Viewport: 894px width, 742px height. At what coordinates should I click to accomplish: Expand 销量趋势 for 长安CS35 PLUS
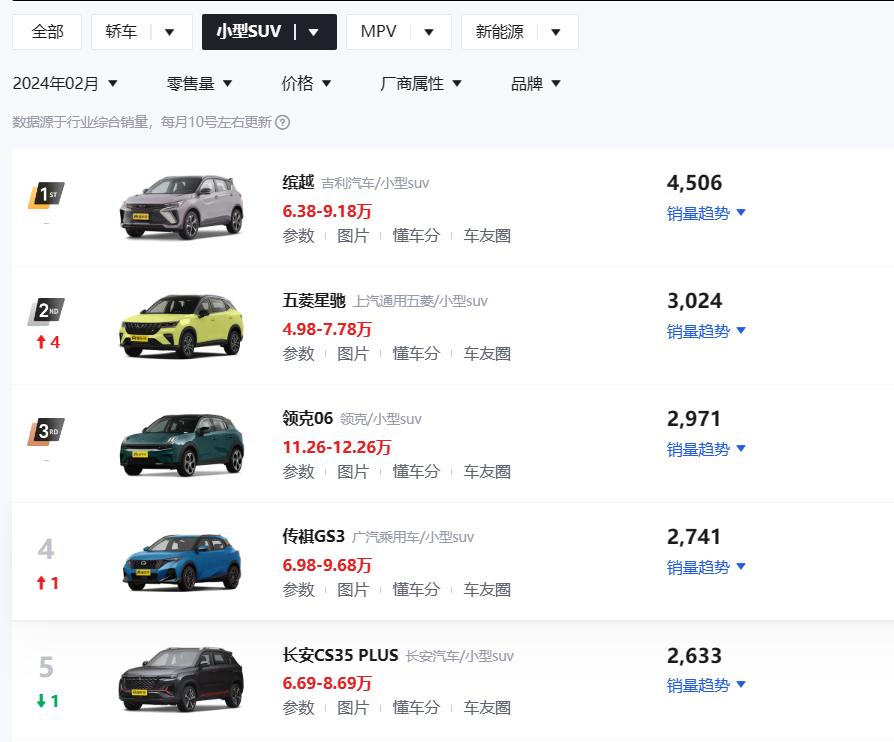click(706, 686)
